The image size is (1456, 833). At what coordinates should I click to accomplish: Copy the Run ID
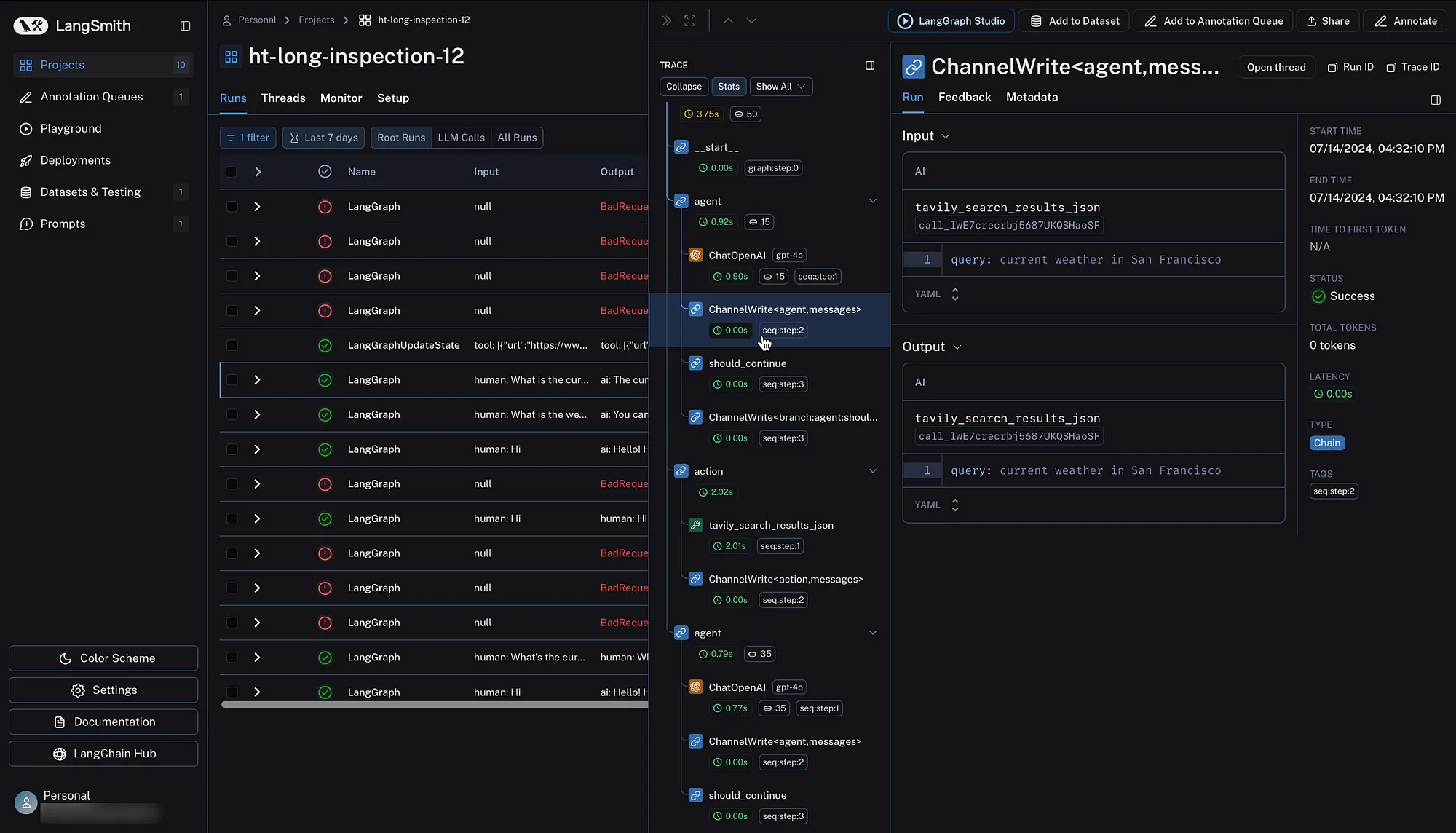pyautogui.click(x=1350, y=67)
